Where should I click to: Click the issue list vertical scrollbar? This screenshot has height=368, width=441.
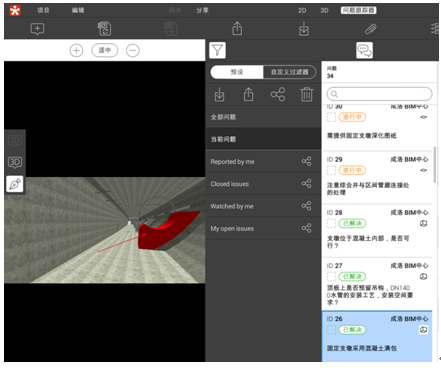click(x=434, y=165)
